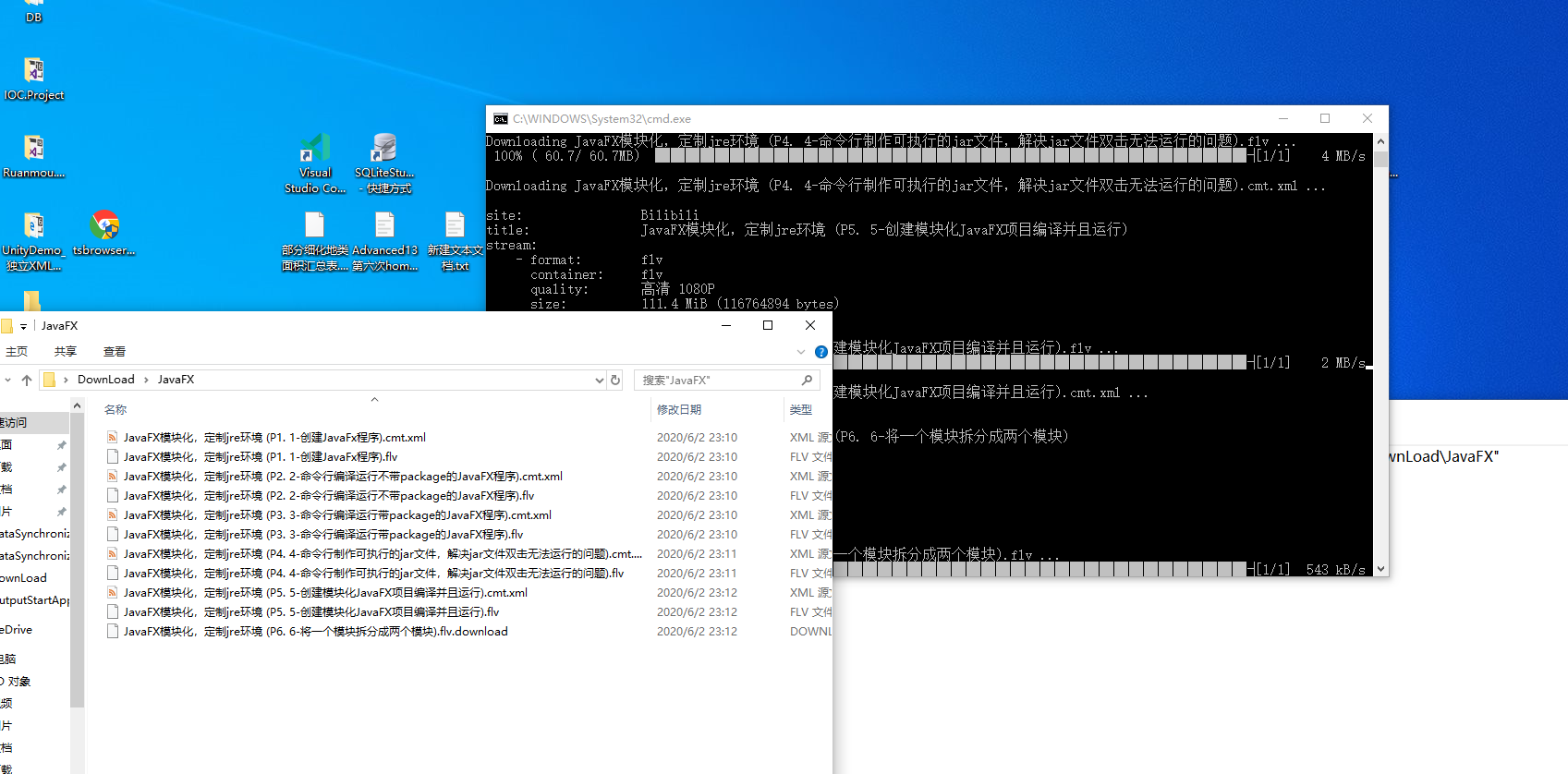Click folder icon in Explorer address bar
The width and height of the screenshot is (1568, 774).
pos(50,380)
